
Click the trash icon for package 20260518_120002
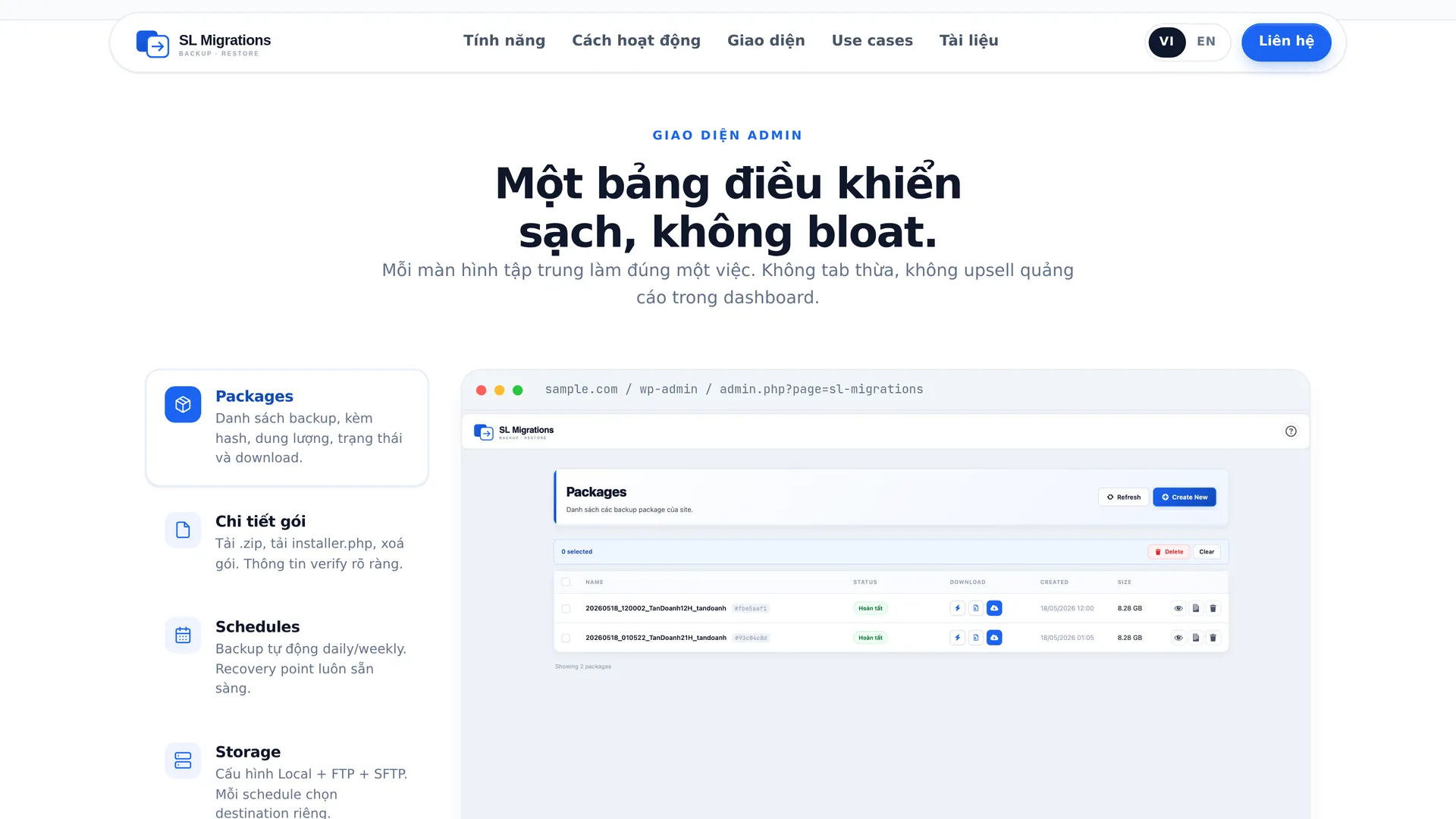pos(1213,608)
